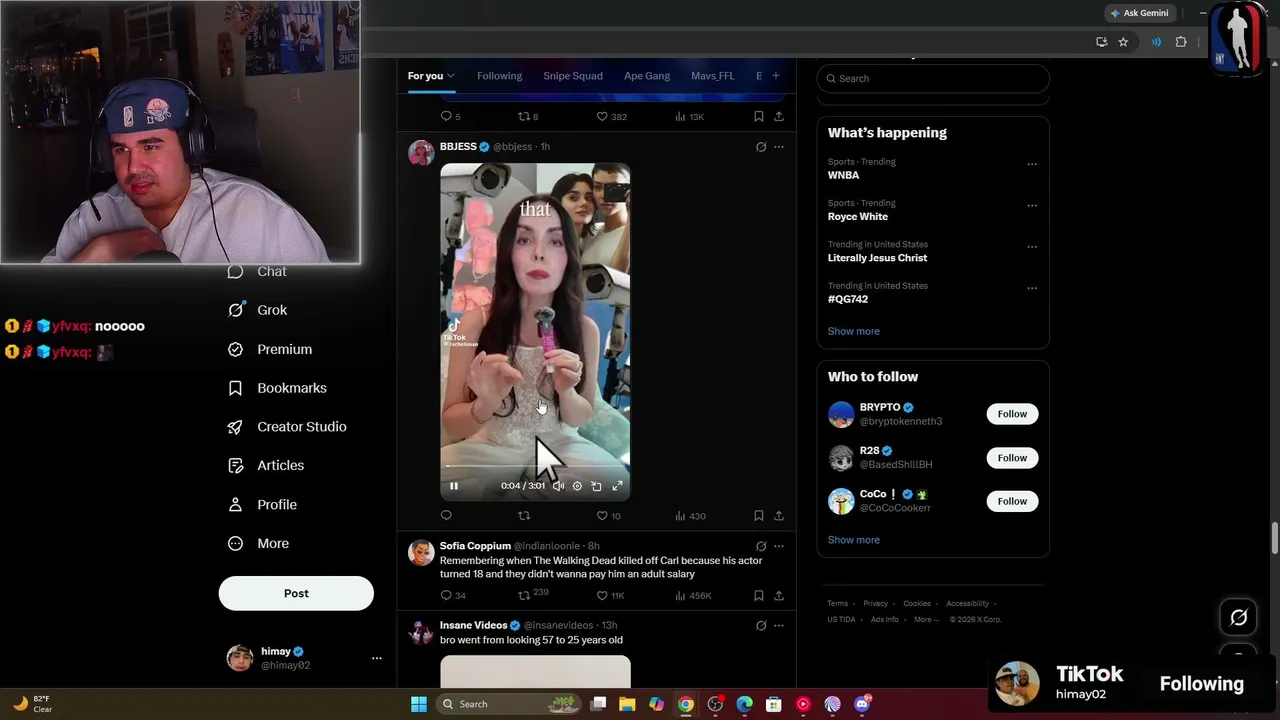Like the top post with 382 likes
The image size is (1280, 720).
pyautogui.click(x=611, y=117)
